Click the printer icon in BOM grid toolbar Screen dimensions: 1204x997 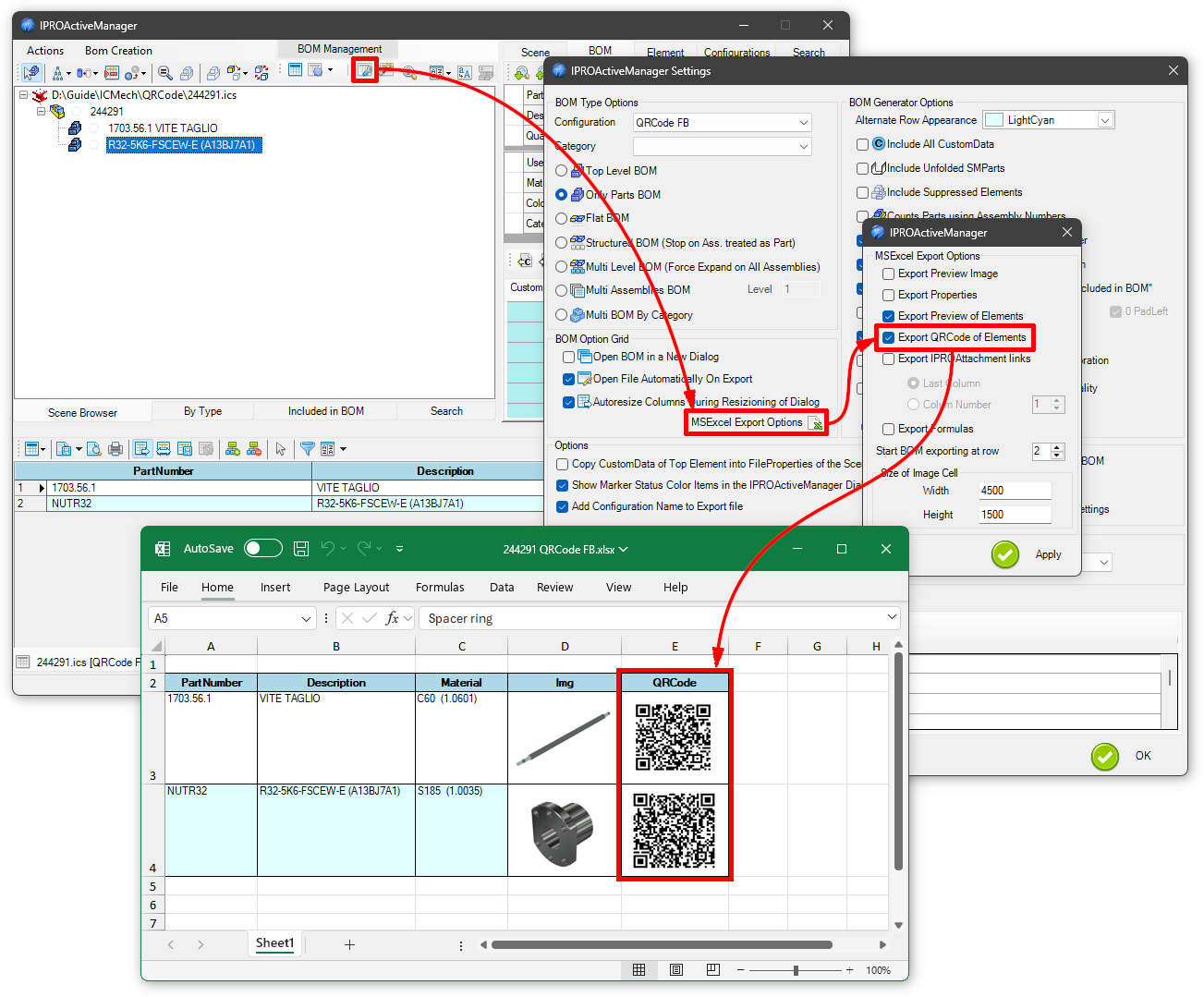click(x=116, y=449)
